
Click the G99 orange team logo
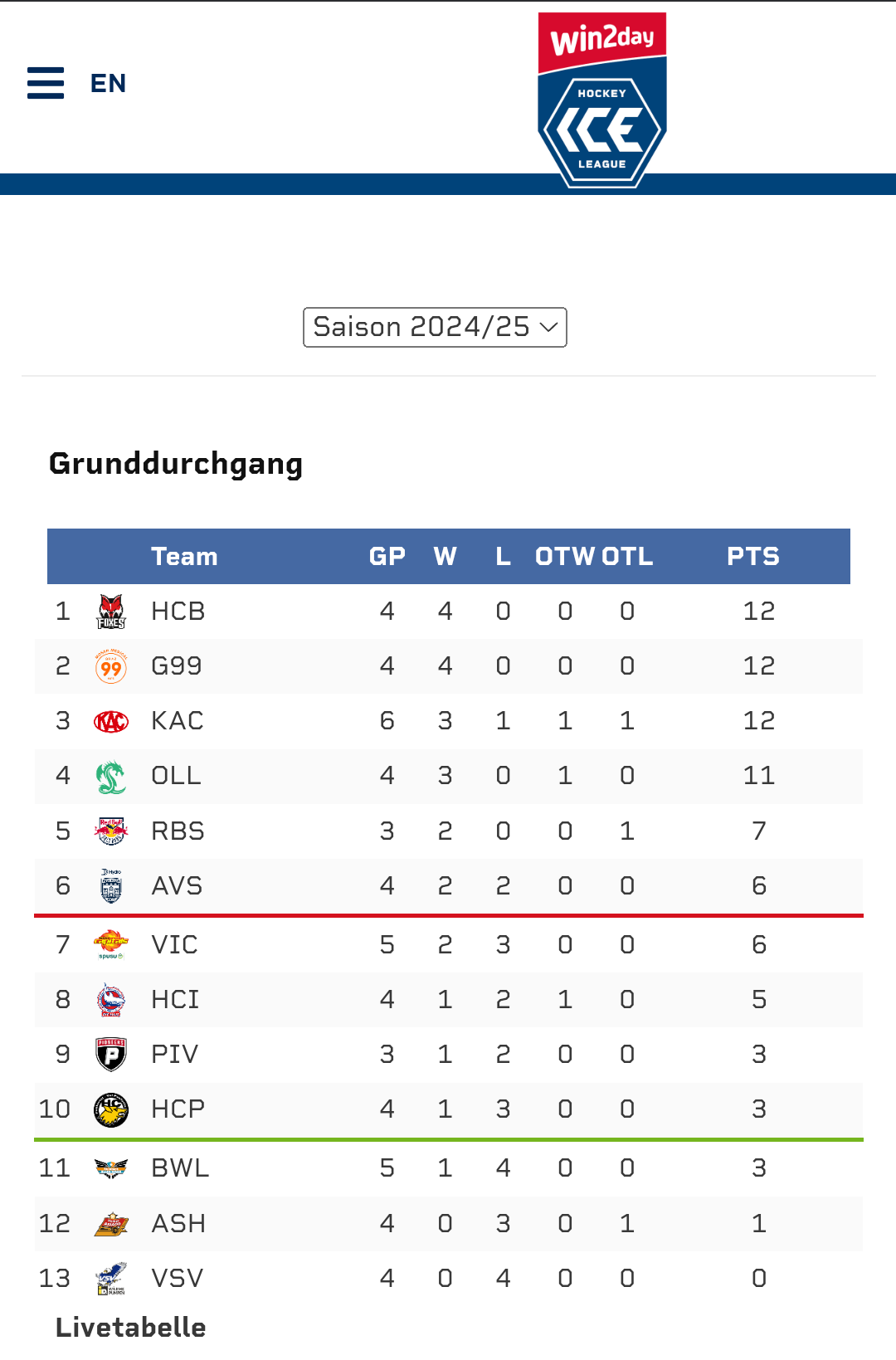point(111,666)
